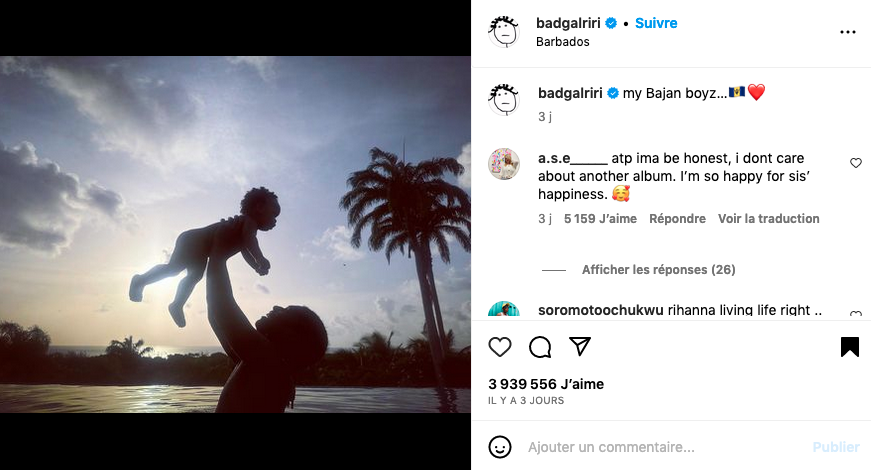Like the a.s.e comment heart
Screen dimensions: 871x470
point(856,163)
